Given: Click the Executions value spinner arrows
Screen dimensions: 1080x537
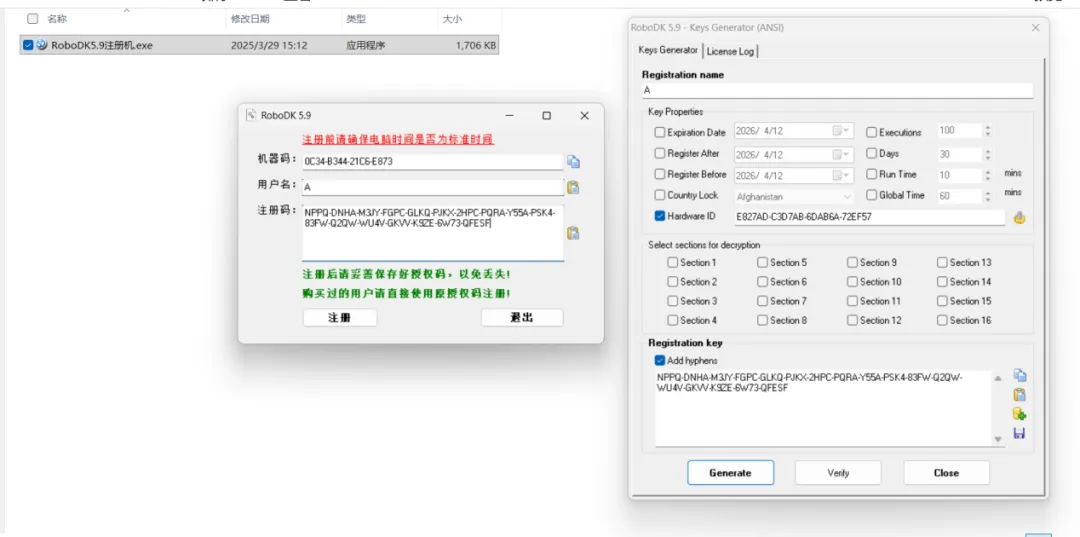Looking at the screenshot, I should pos(988,131).
